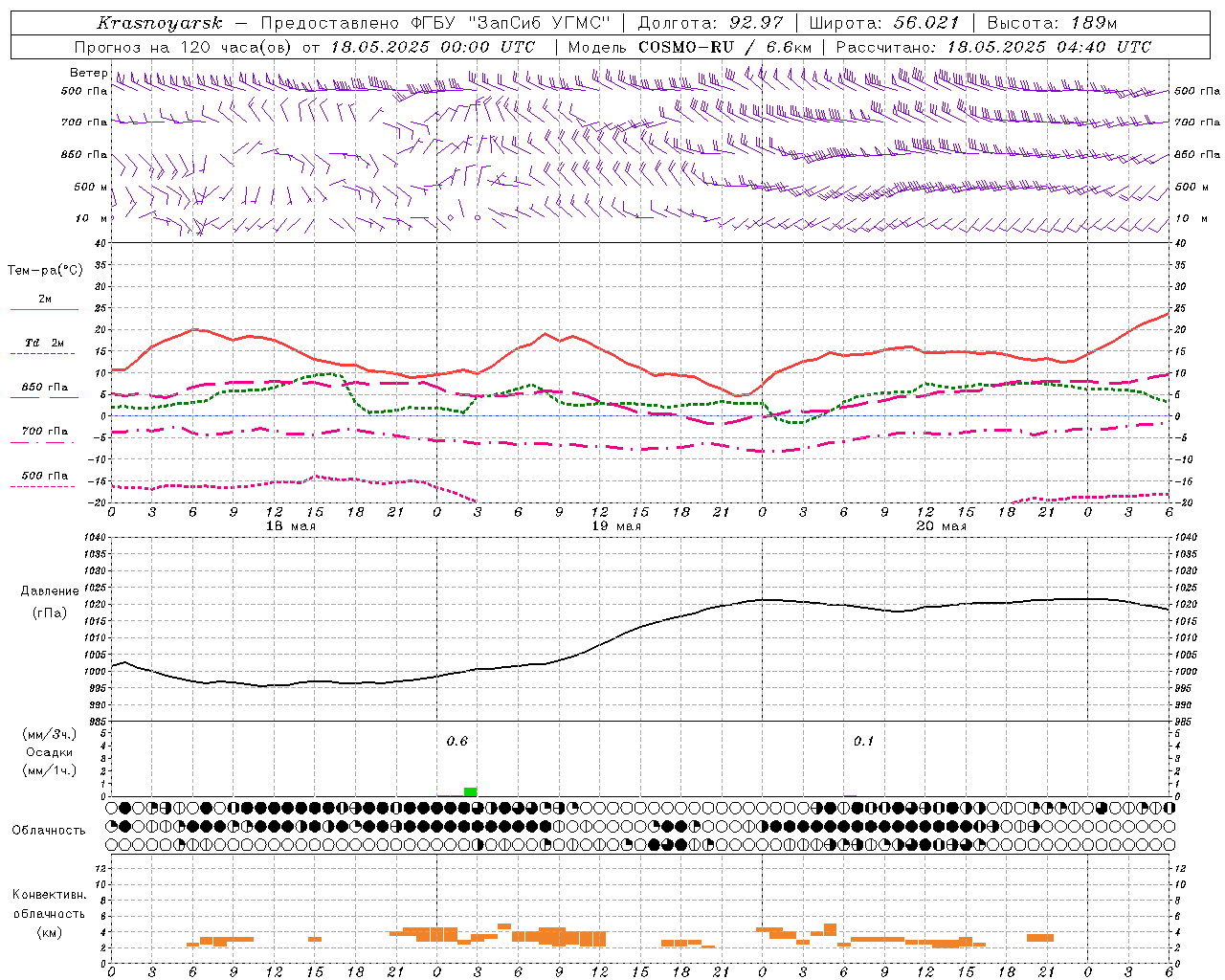Click the 700 гПа temperature legend entry
1225x980 pixels.
click(x=45, y=431)
